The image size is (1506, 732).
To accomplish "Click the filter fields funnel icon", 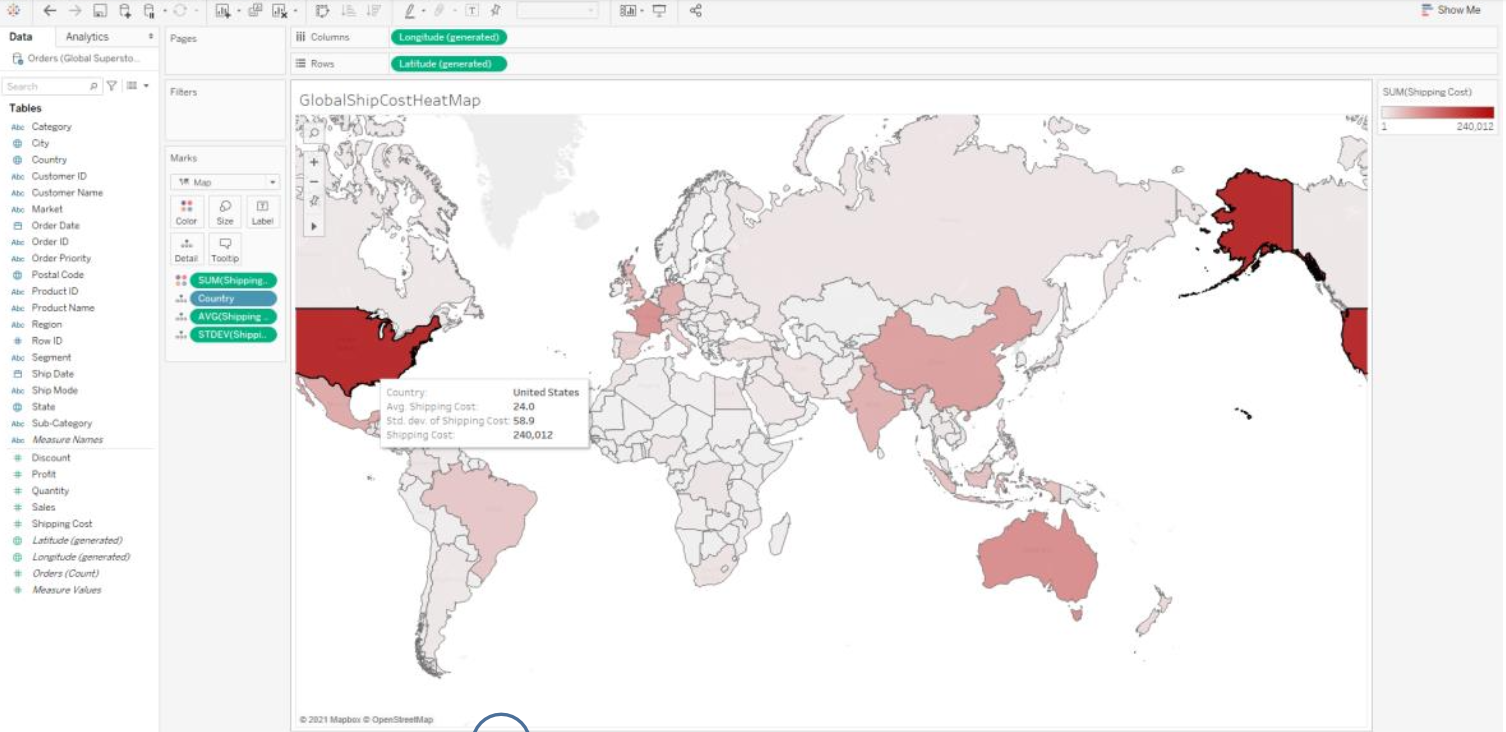I will coord(112,87).
